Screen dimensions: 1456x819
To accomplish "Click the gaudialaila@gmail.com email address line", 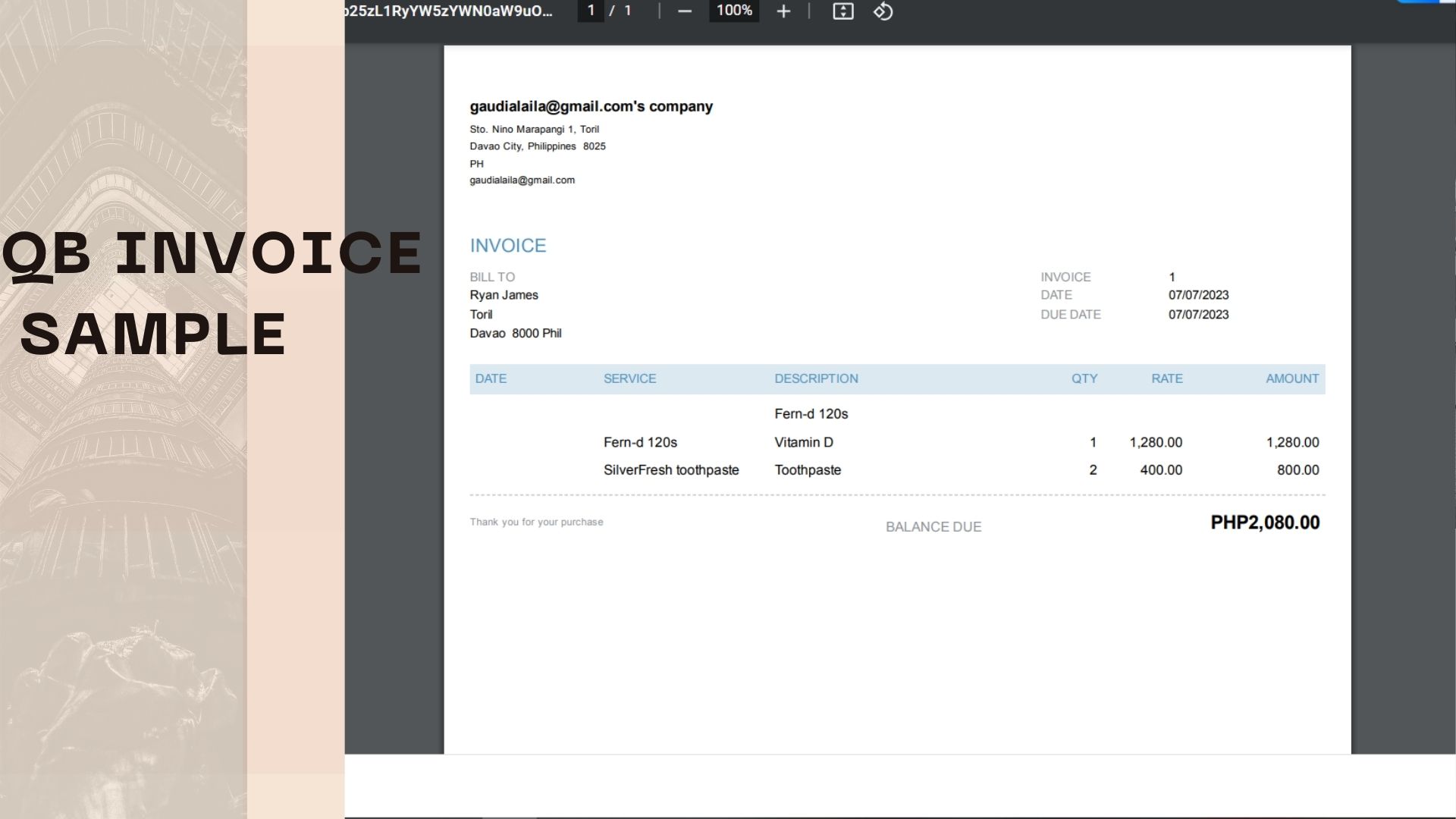I will 522,180.
